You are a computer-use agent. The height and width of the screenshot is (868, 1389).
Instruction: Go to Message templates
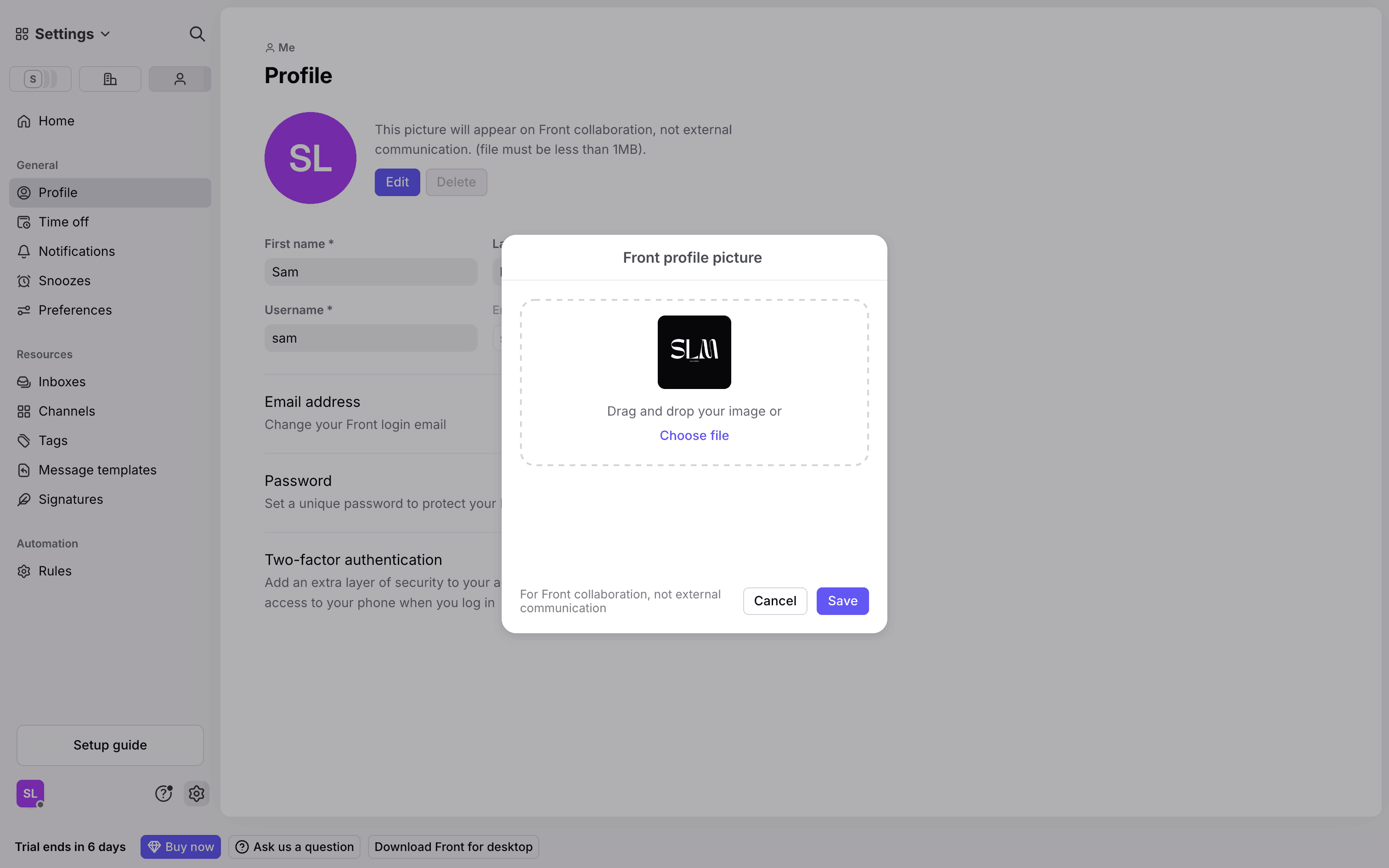pyautogui.click(x=97, y=470)
